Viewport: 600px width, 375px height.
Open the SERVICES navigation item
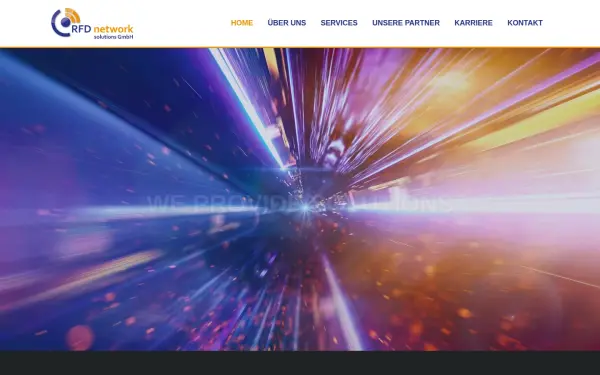point(339,23)
